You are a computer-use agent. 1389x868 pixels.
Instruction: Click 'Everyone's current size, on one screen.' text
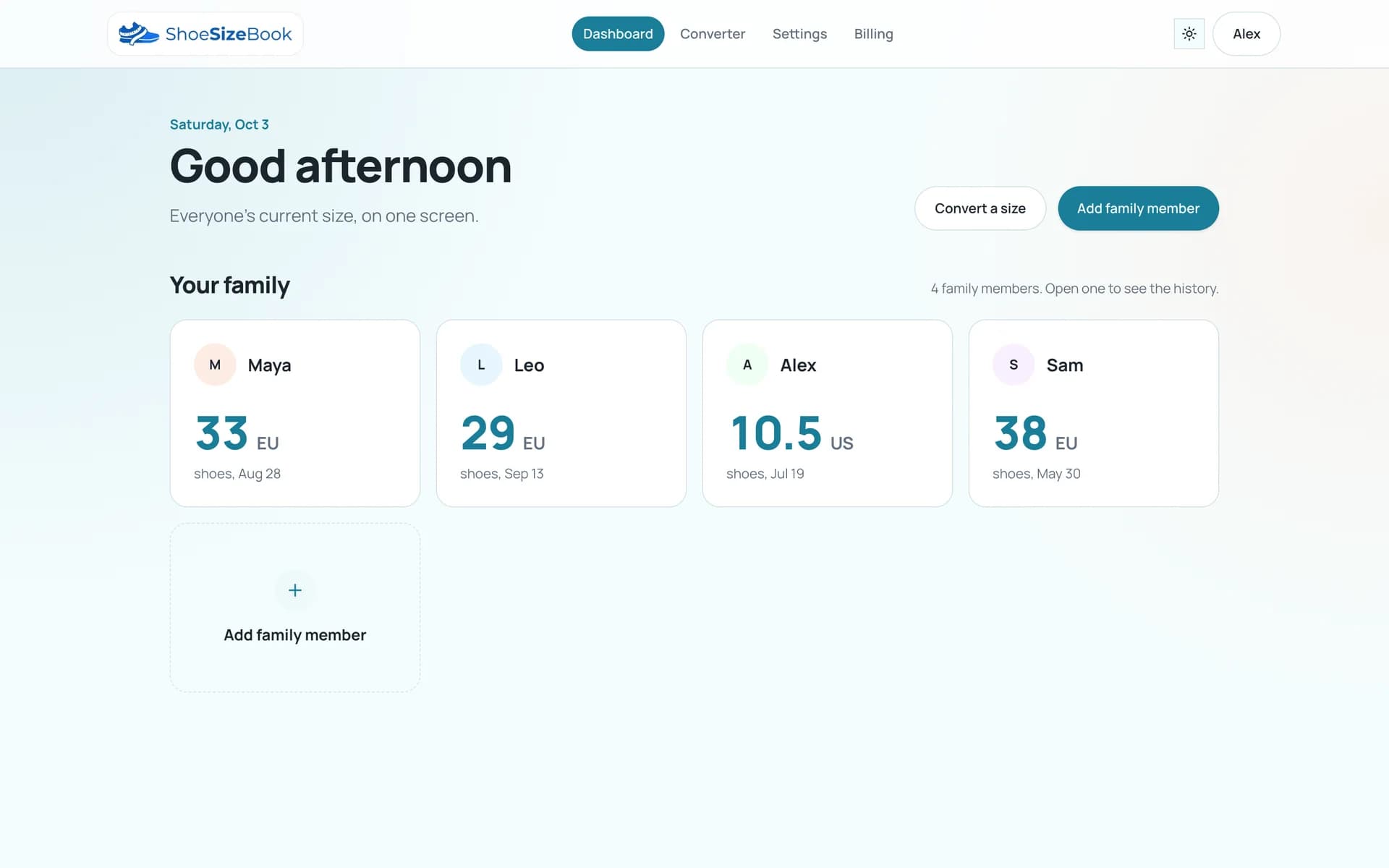click(324, 216)
